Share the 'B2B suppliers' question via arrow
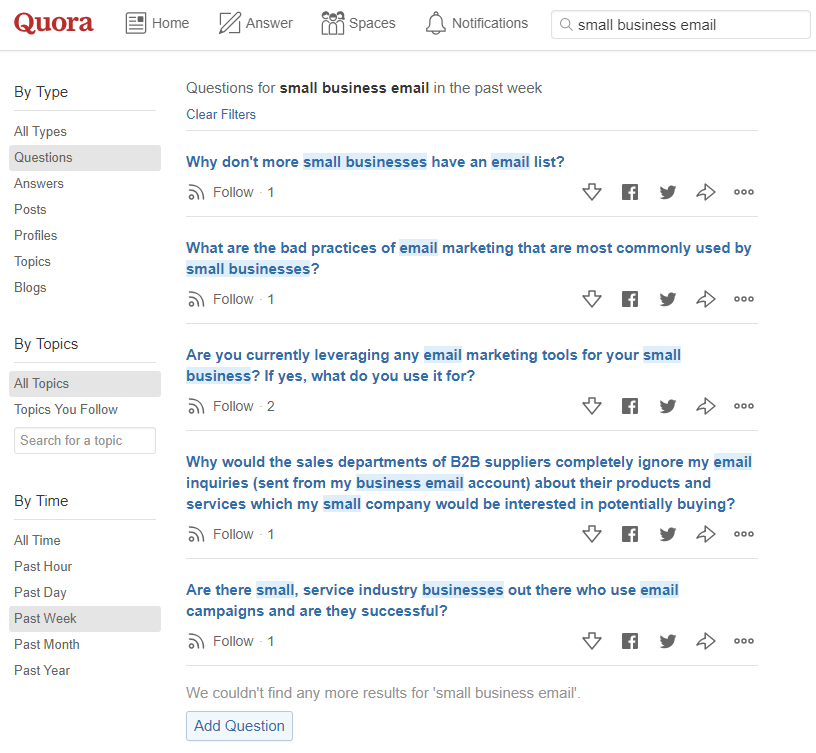816x753 pixels. coord(706,534)
